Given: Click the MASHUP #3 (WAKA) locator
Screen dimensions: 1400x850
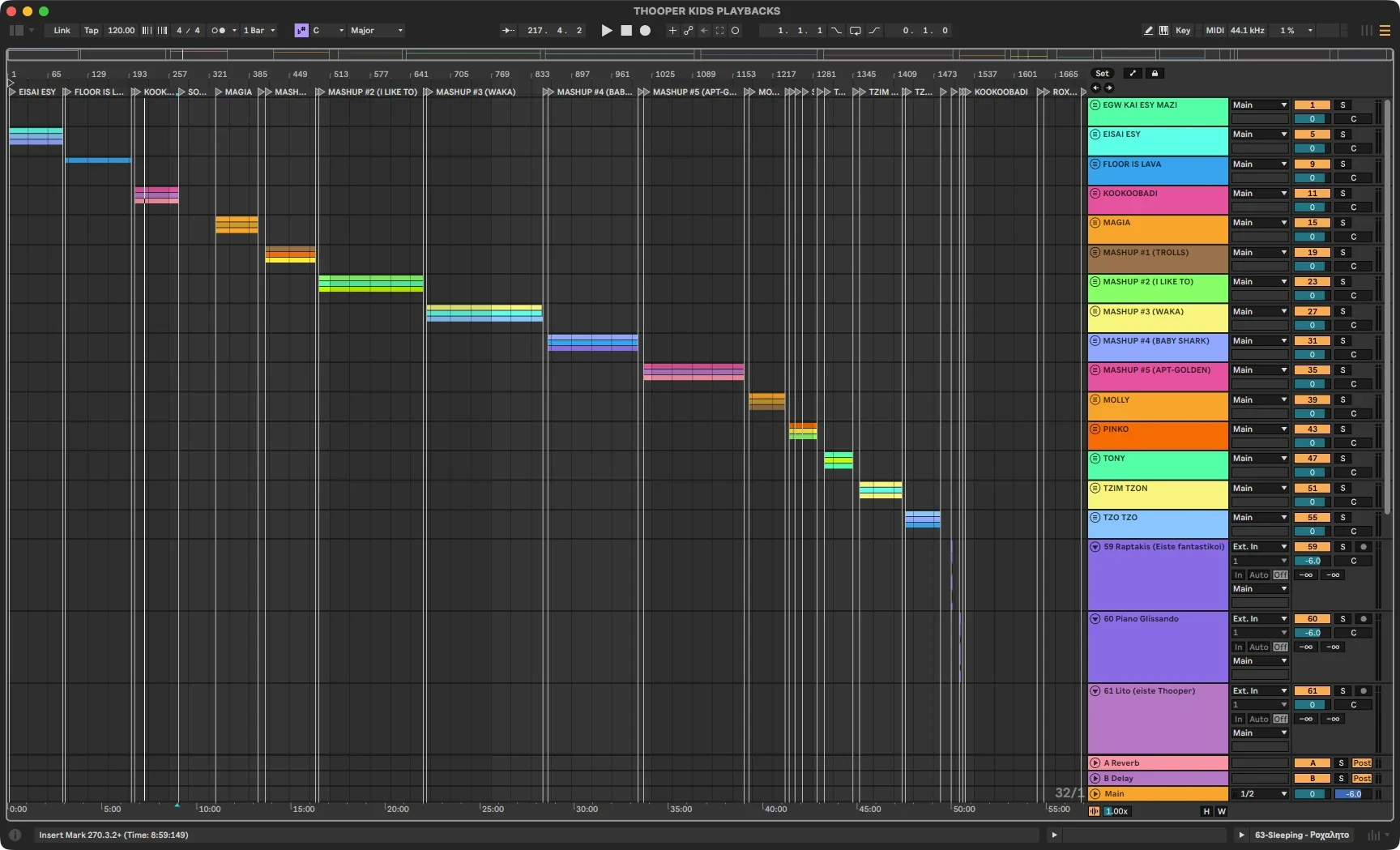Looking at the screenshot, I should (x=475, y=92).
